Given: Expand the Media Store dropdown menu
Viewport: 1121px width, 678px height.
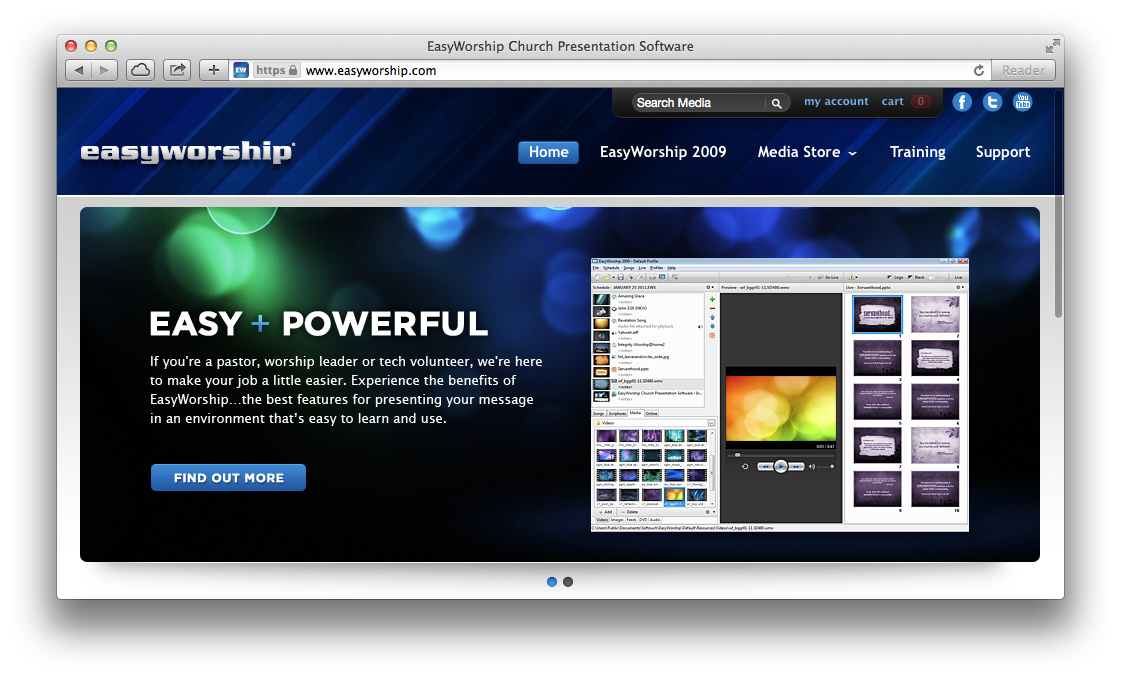Looking at the screenshot, I should [807, 152].
